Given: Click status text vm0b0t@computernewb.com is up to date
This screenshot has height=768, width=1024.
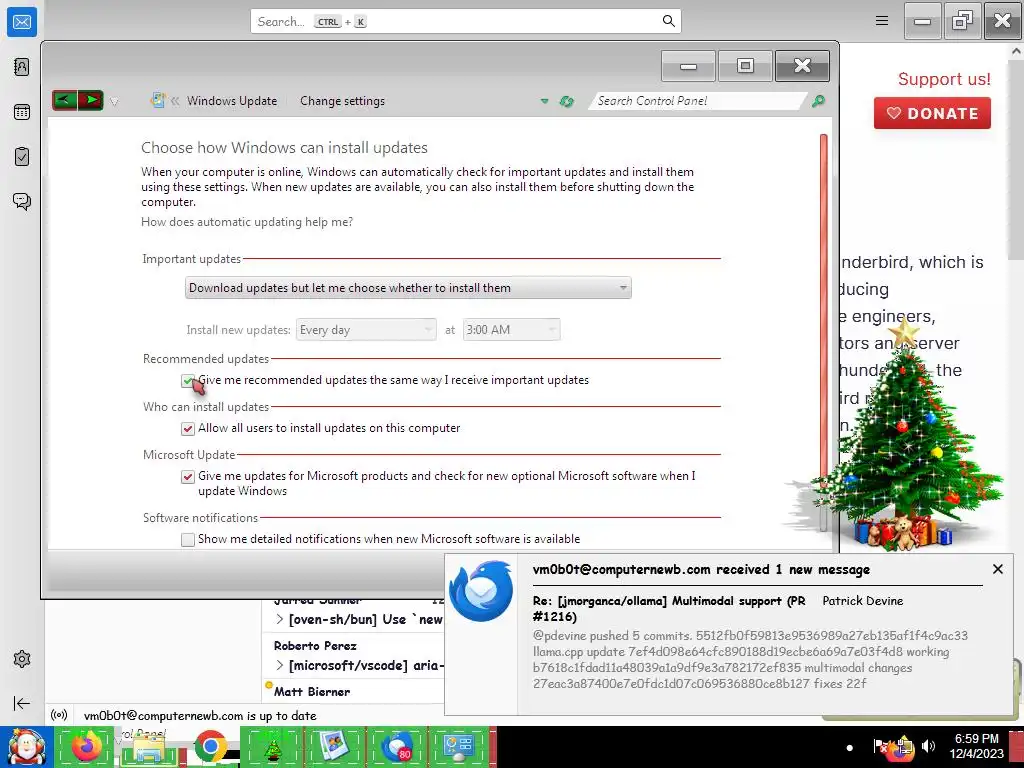Looking at the screenshot, I should 200,716.
